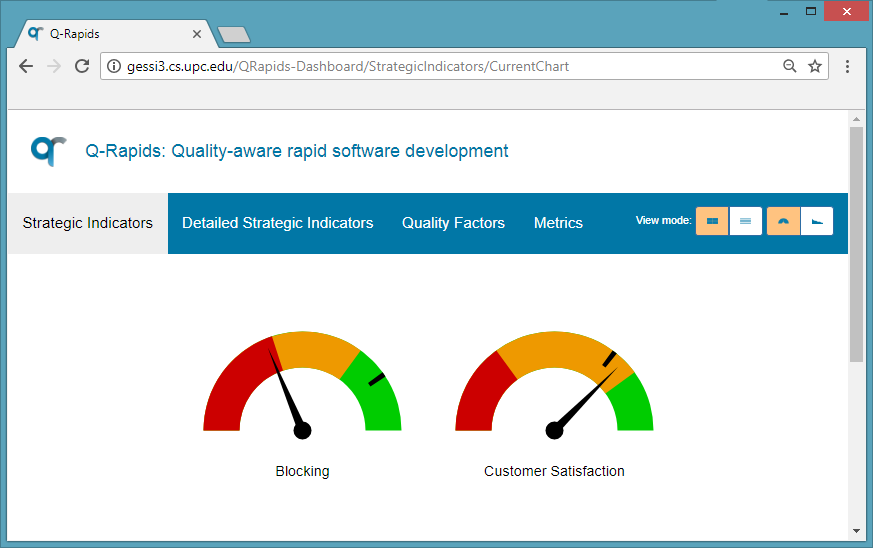Image resolution: width=873 pixels, height=548 pixels.
Task: Open the Chrome three-dot menu
Action: click(848, 66)
